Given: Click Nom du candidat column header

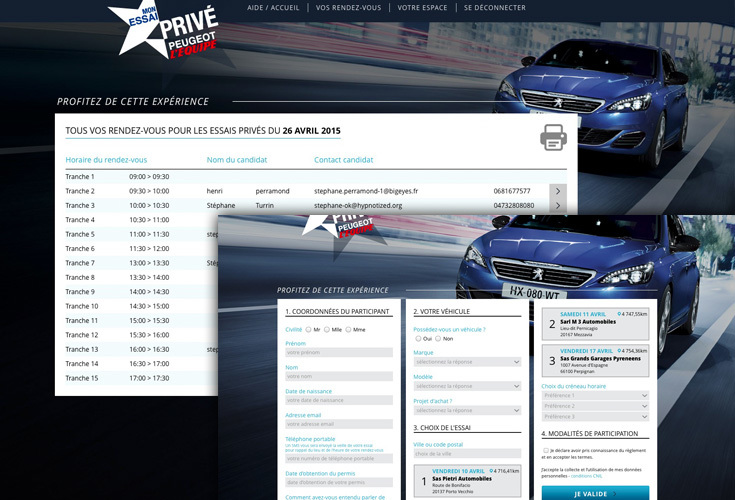Looking at the screenshot, I should (x=237, y=160).
